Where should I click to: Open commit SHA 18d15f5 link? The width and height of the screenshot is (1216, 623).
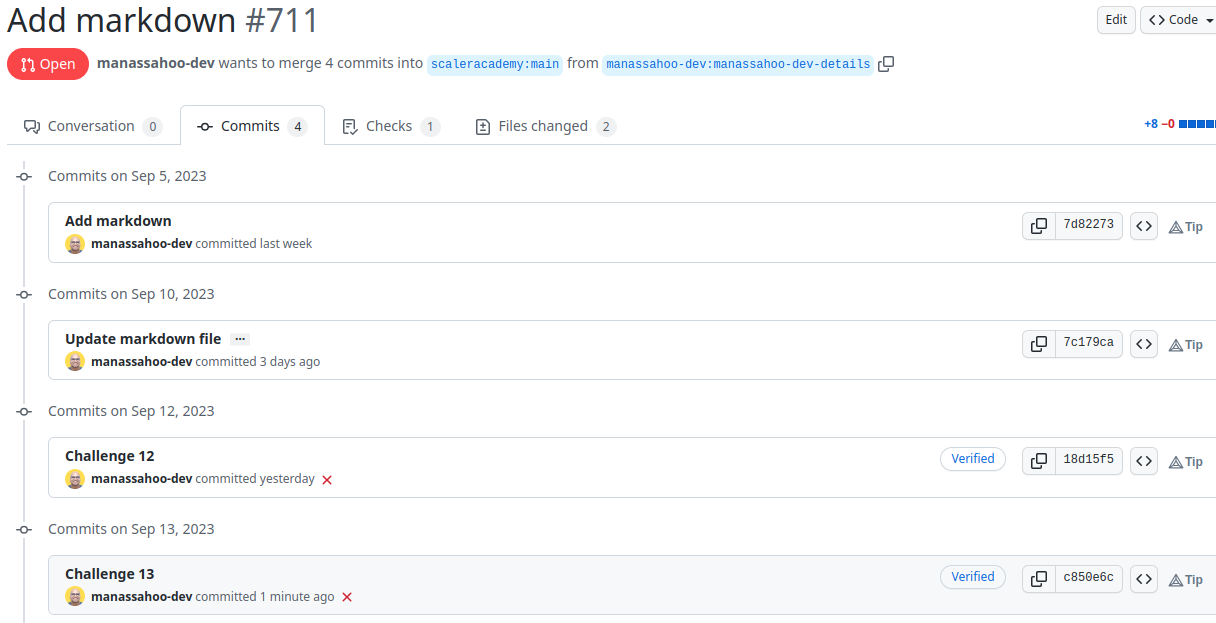pyautogui.click(x=1088, y=460)
